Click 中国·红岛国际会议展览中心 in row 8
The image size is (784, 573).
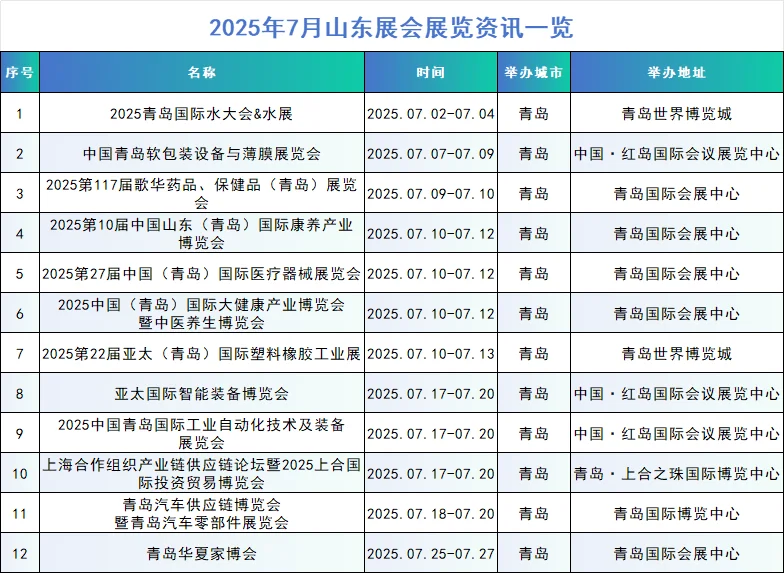(676, 394)
